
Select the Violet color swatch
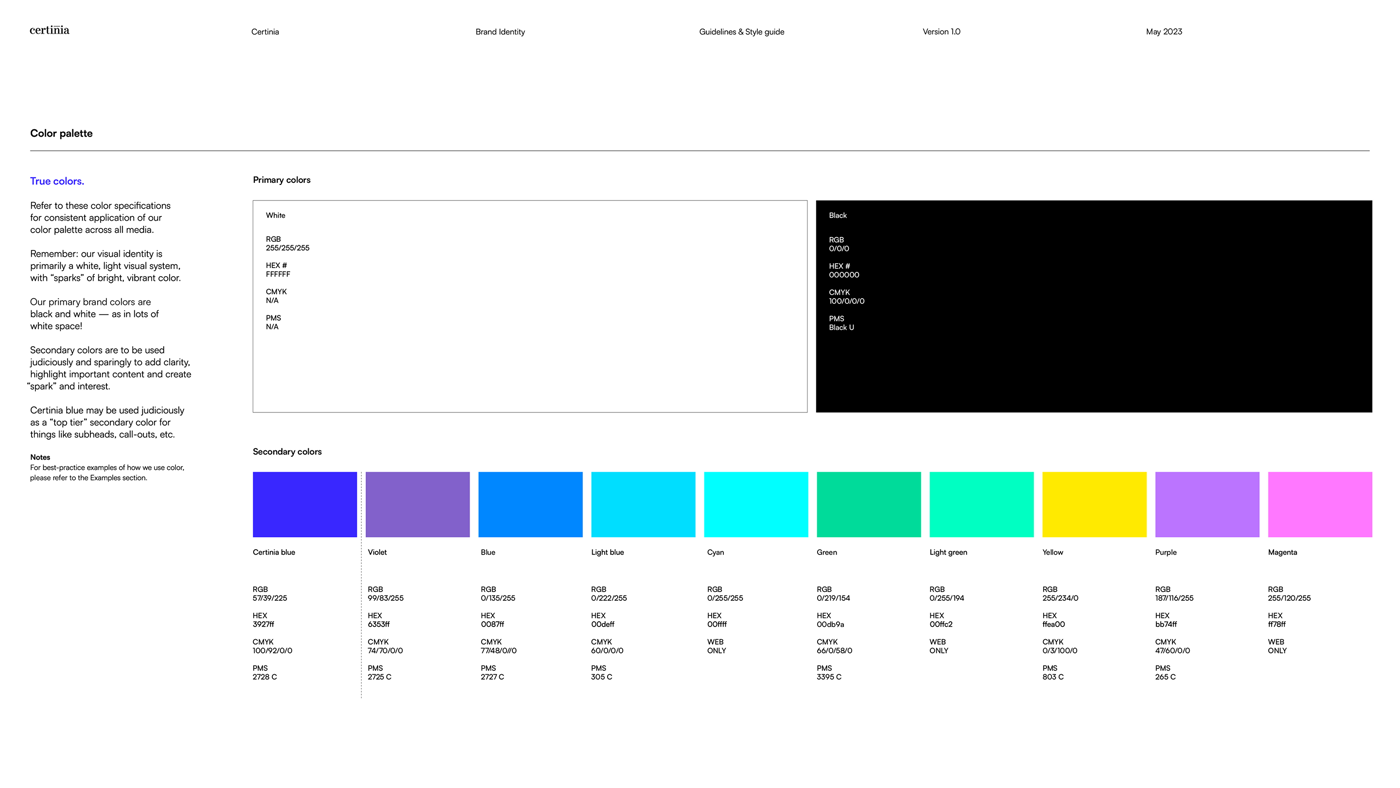417,504
